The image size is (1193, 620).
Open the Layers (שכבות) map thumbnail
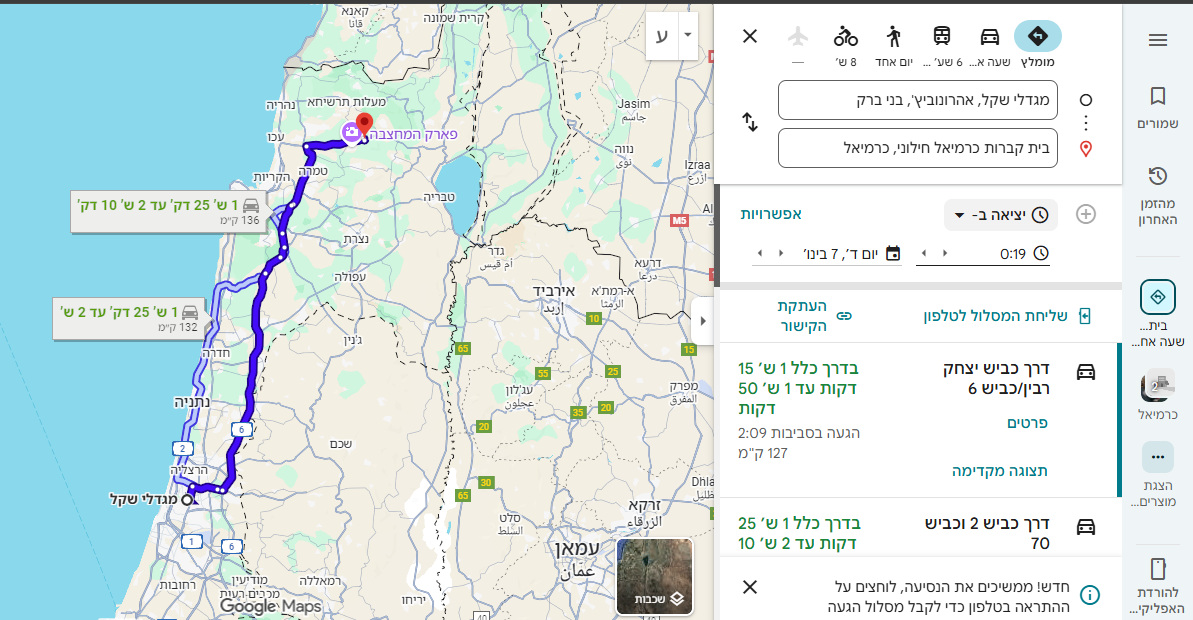(x=655, y=577)
